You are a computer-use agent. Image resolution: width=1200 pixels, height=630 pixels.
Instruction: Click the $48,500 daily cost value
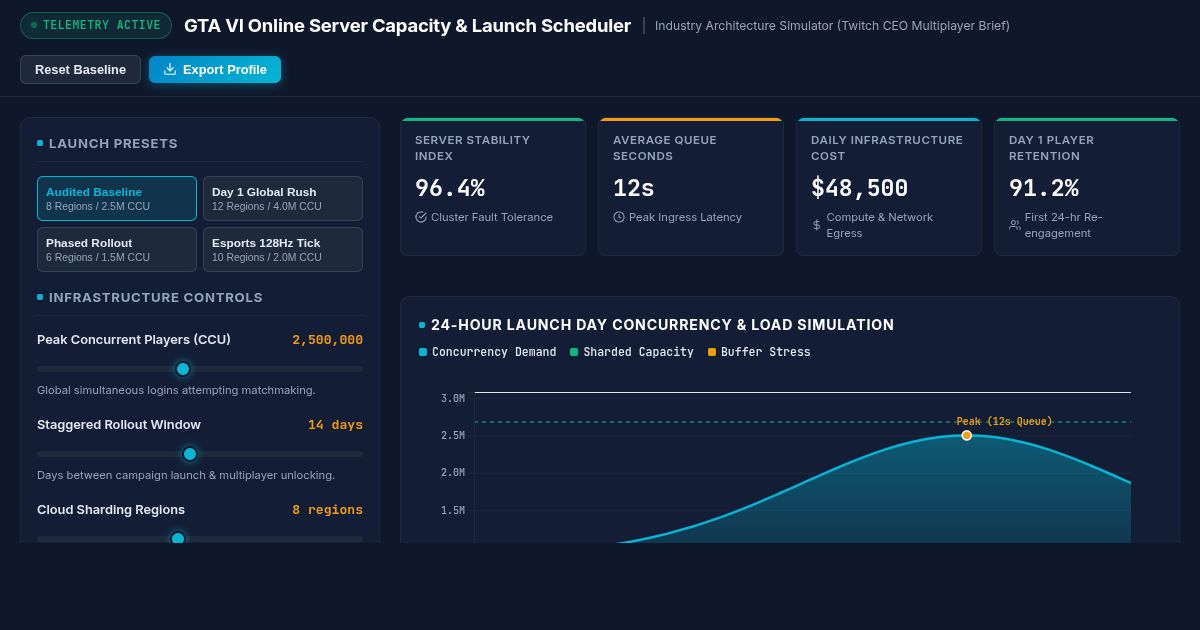click(x=860, y=188)
